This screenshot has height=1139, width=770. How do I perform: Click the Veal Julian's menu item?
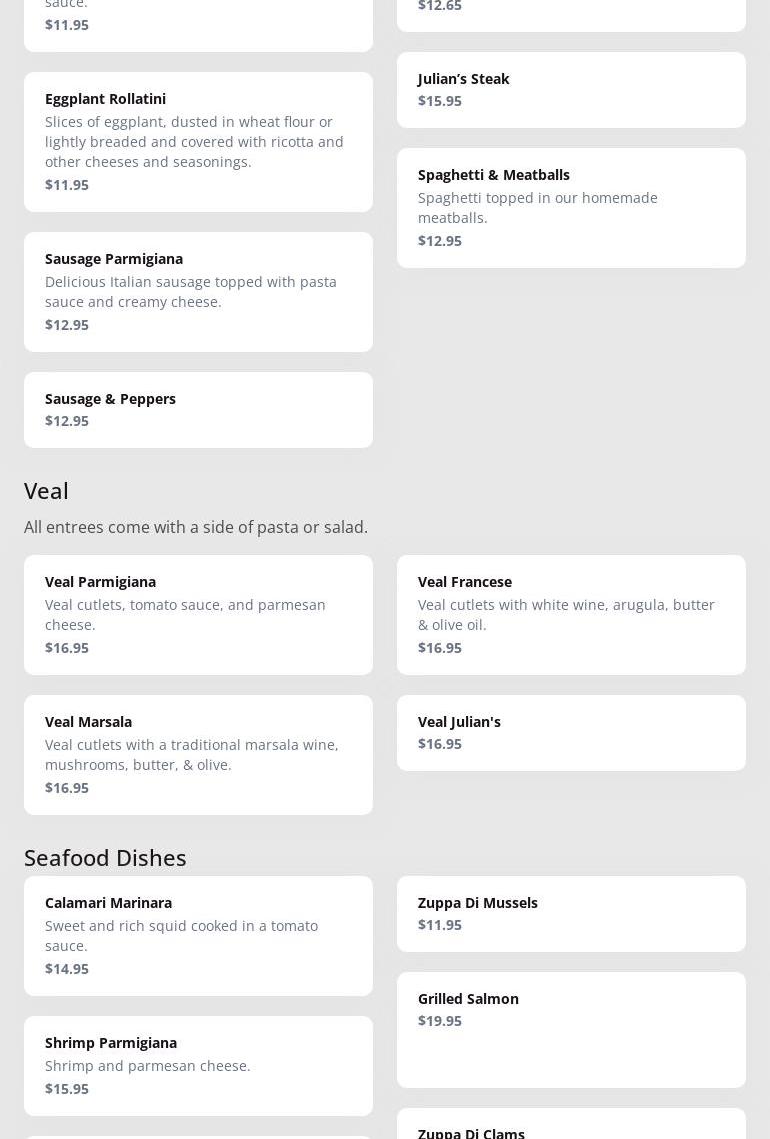570,732
